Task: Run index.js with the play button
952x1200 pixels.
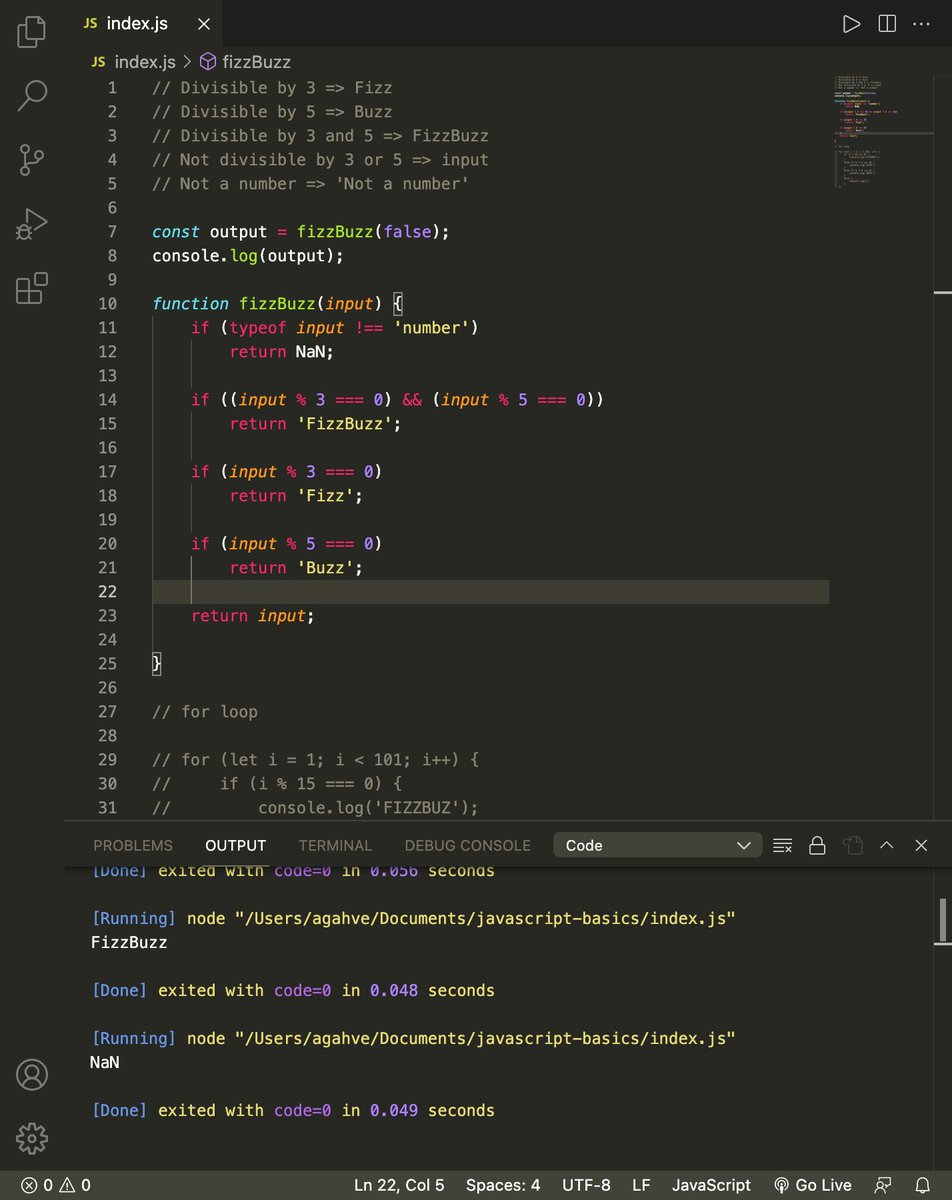Action: tap(851, 23)
